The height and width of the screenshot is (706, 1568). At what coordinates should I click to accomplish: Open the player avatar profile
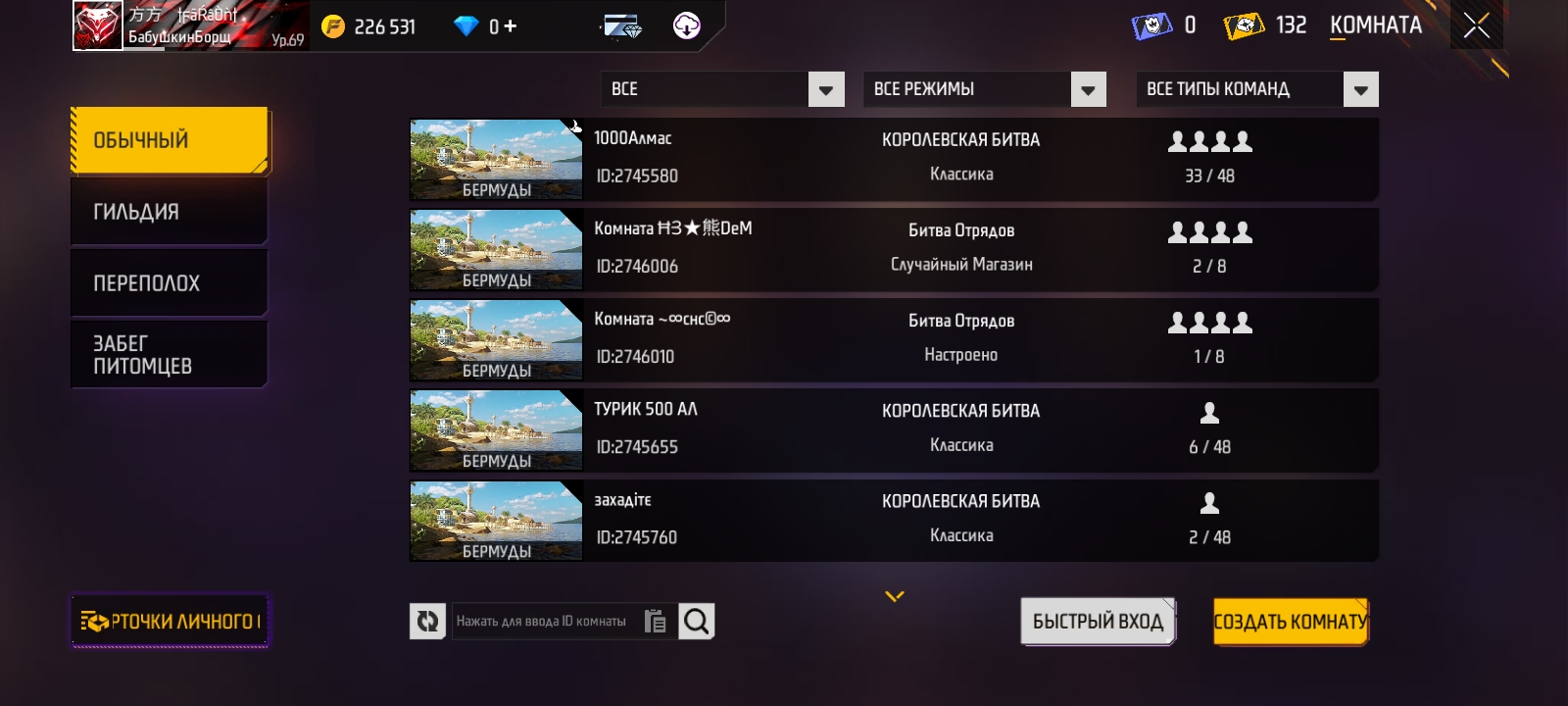click(97, 25)
